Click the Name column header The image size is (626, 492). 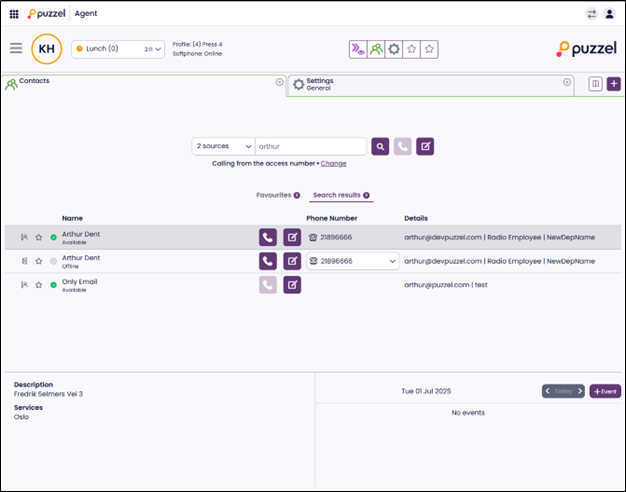(x=72, y=218)
